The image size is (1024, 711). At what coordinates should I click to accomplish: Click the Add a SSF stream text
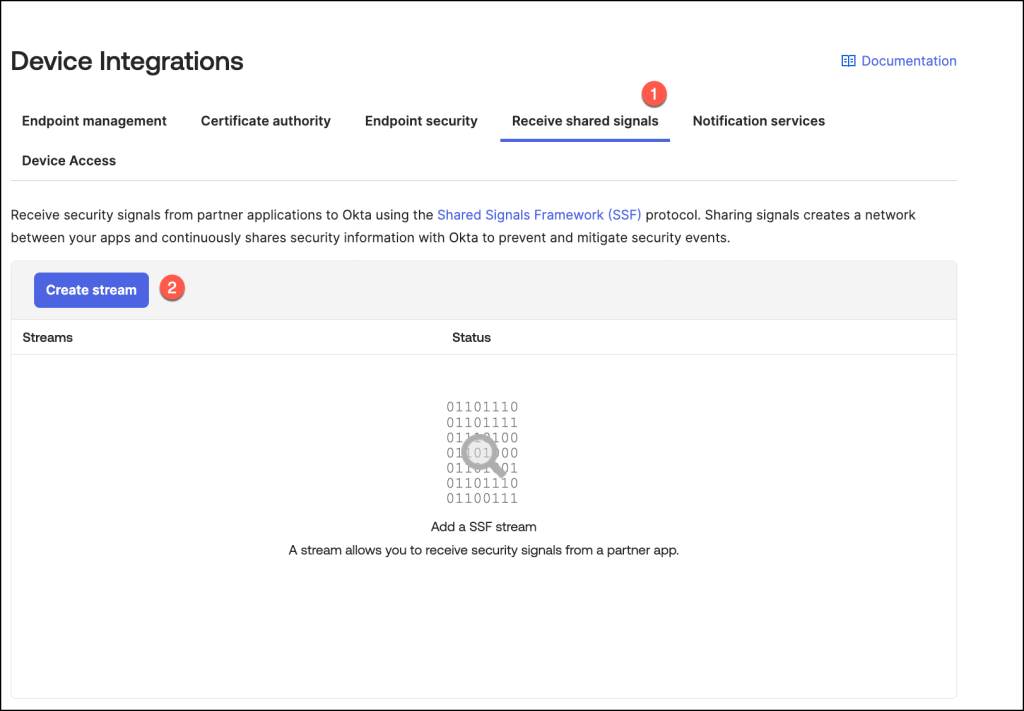pos(483,526)
